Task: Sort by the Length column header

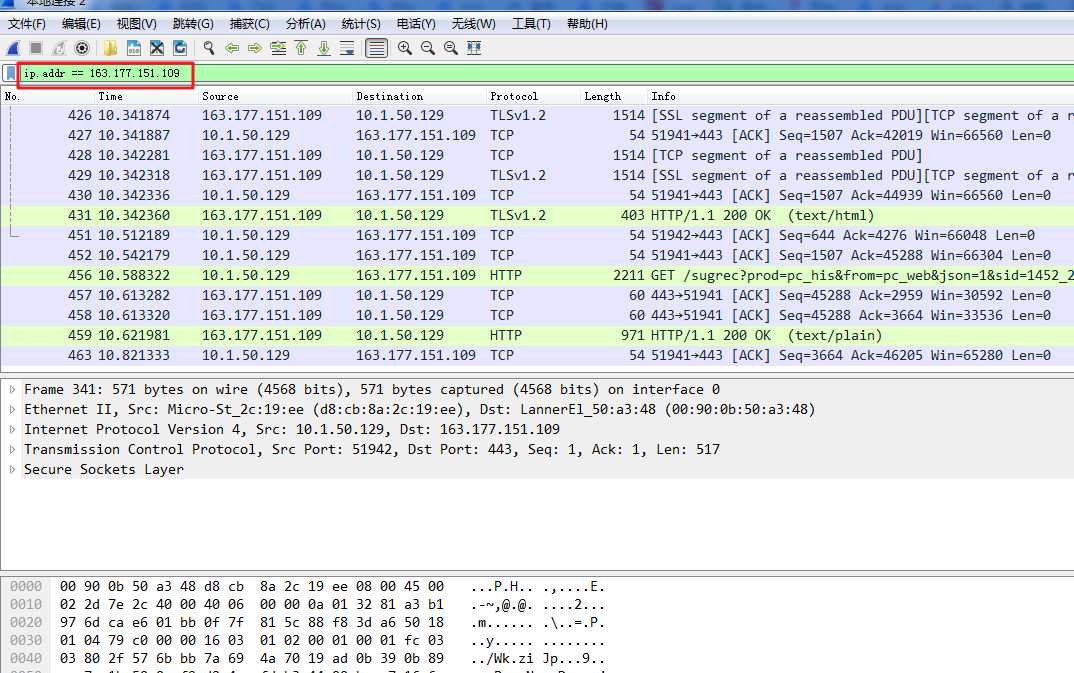Action: (614, 97)
